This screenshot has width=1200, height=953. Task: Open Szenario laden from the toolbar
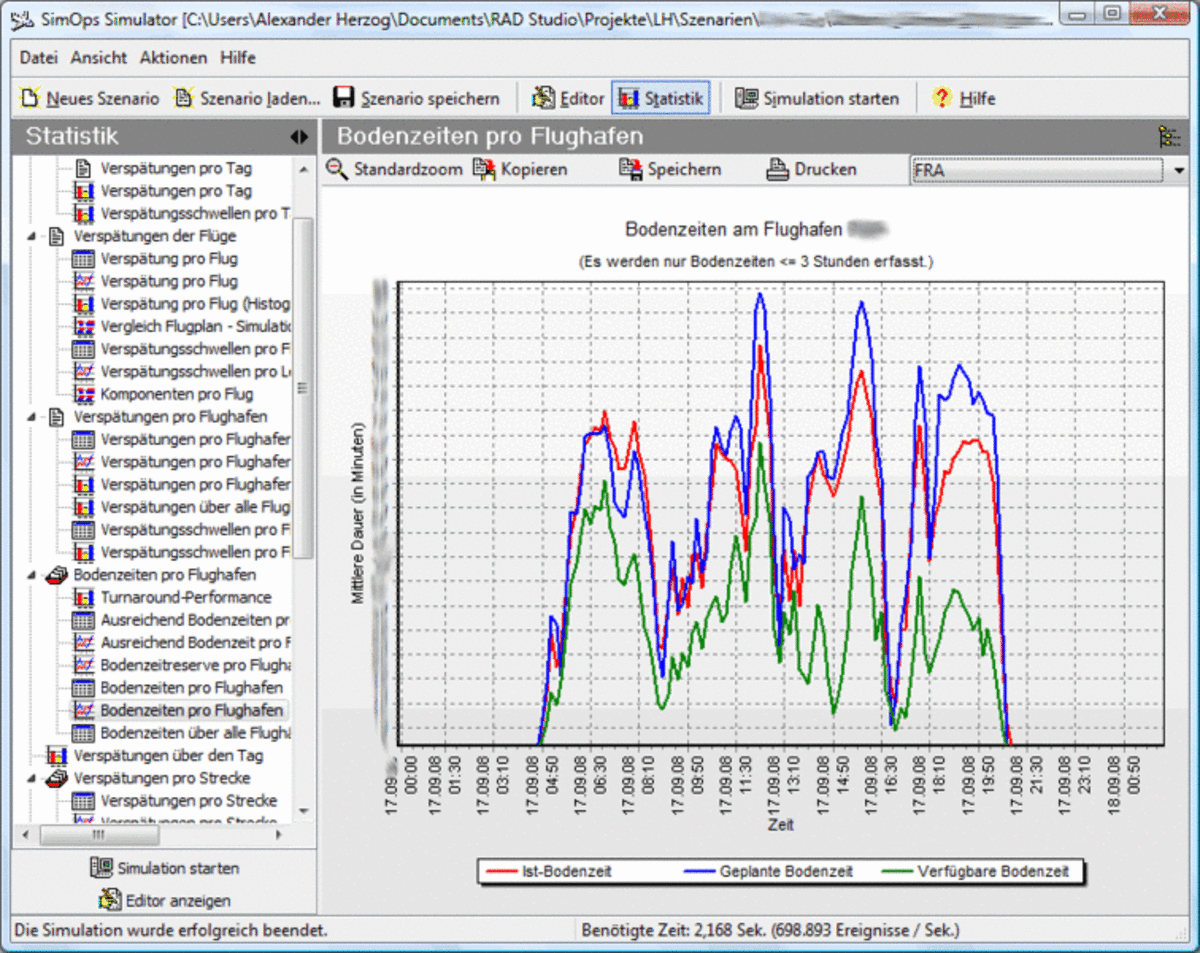(x=184, y=98)
